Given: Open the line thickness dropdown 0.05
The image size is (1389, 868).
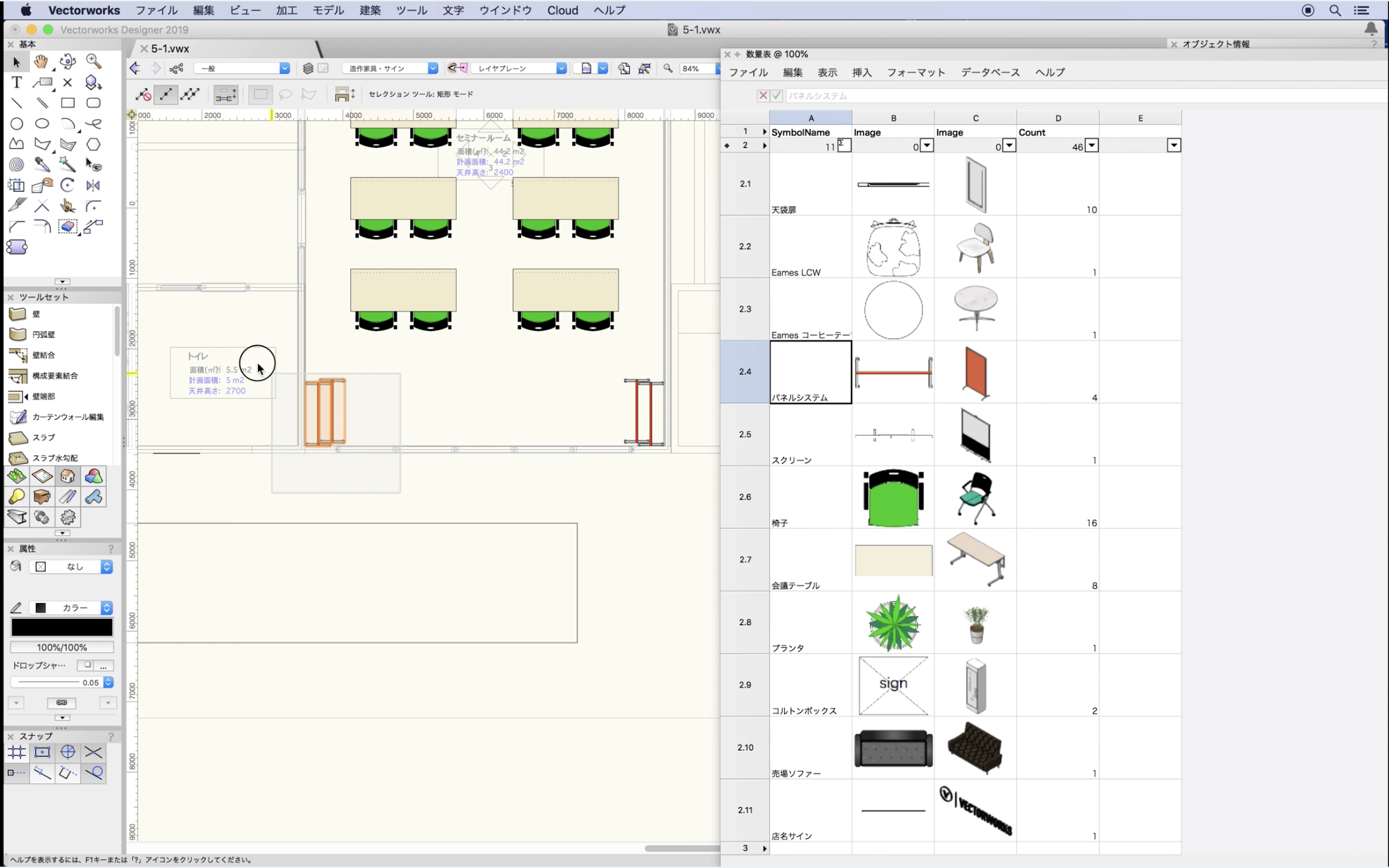Looking at the screenshot, I should tap(108, 683).
